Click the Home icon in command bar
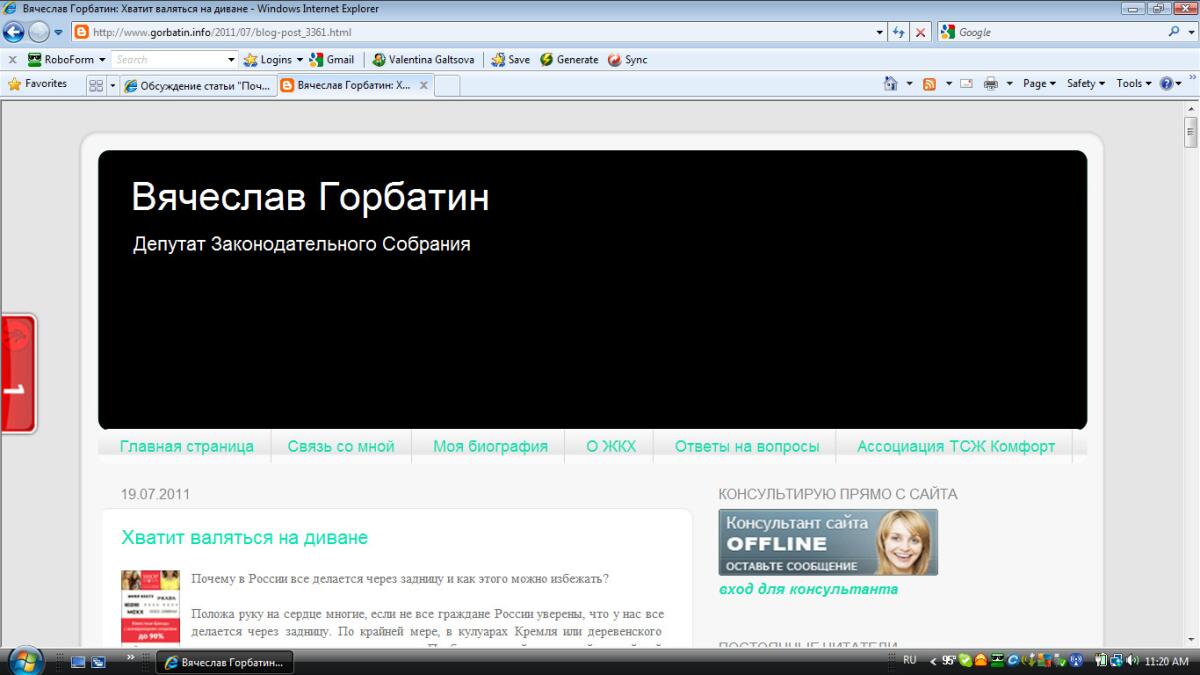Screen dimensions: 1200x675 click(x=890, y=85)
